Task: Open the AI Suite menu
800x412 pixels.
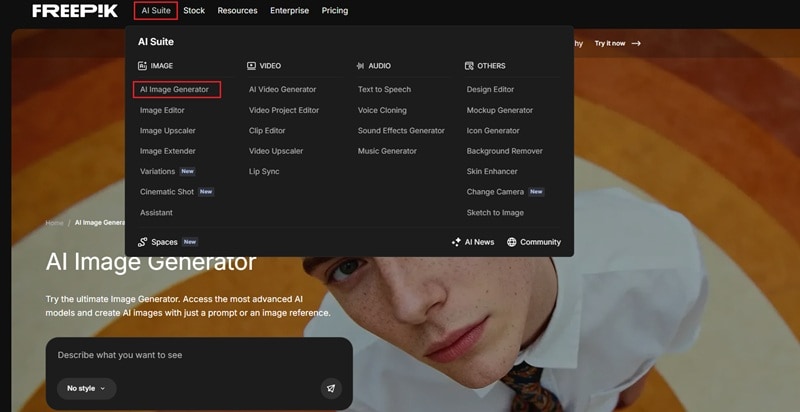Action: (x=156, y=11)
